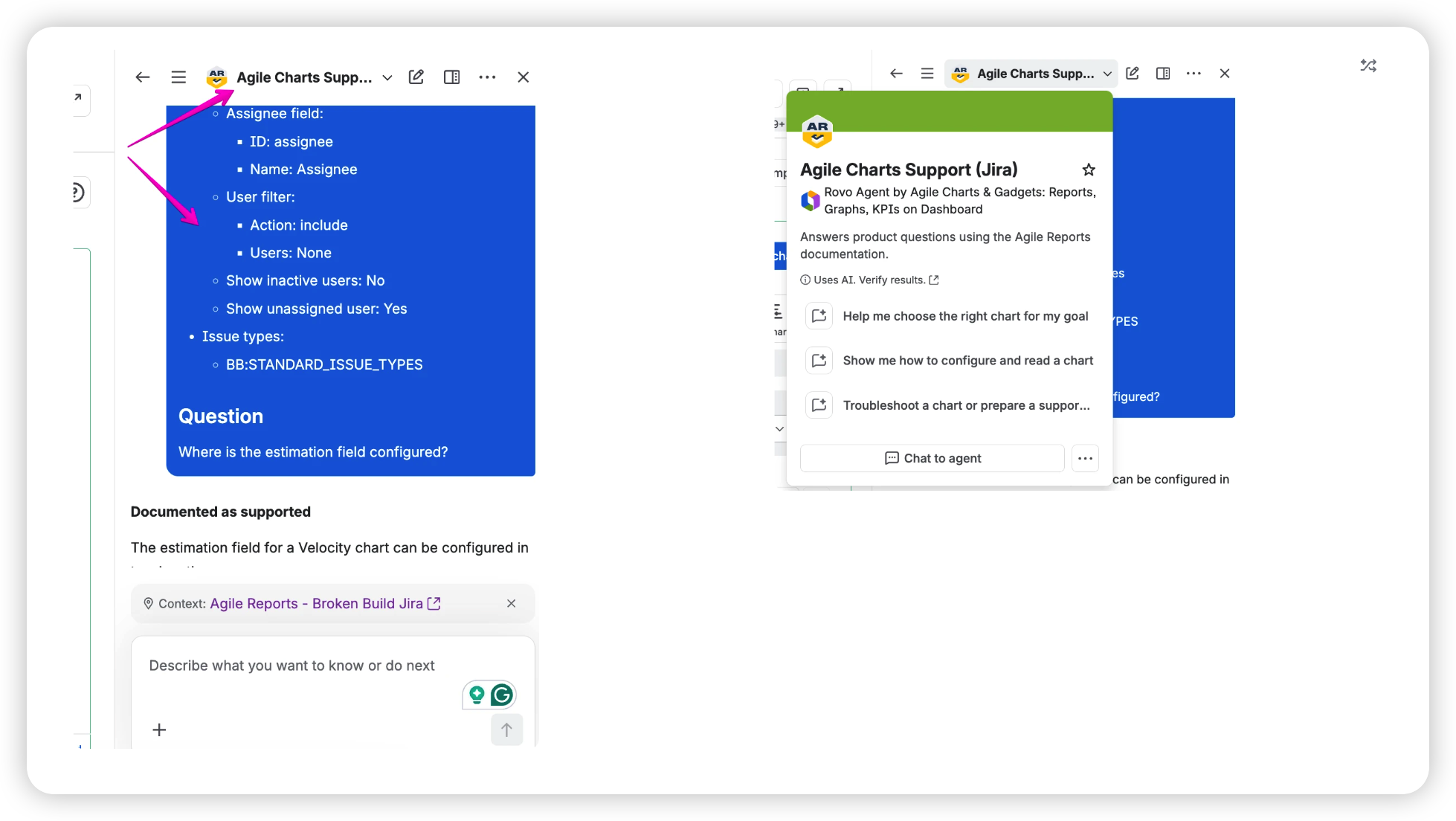Start new chat in right panel

1133,73
